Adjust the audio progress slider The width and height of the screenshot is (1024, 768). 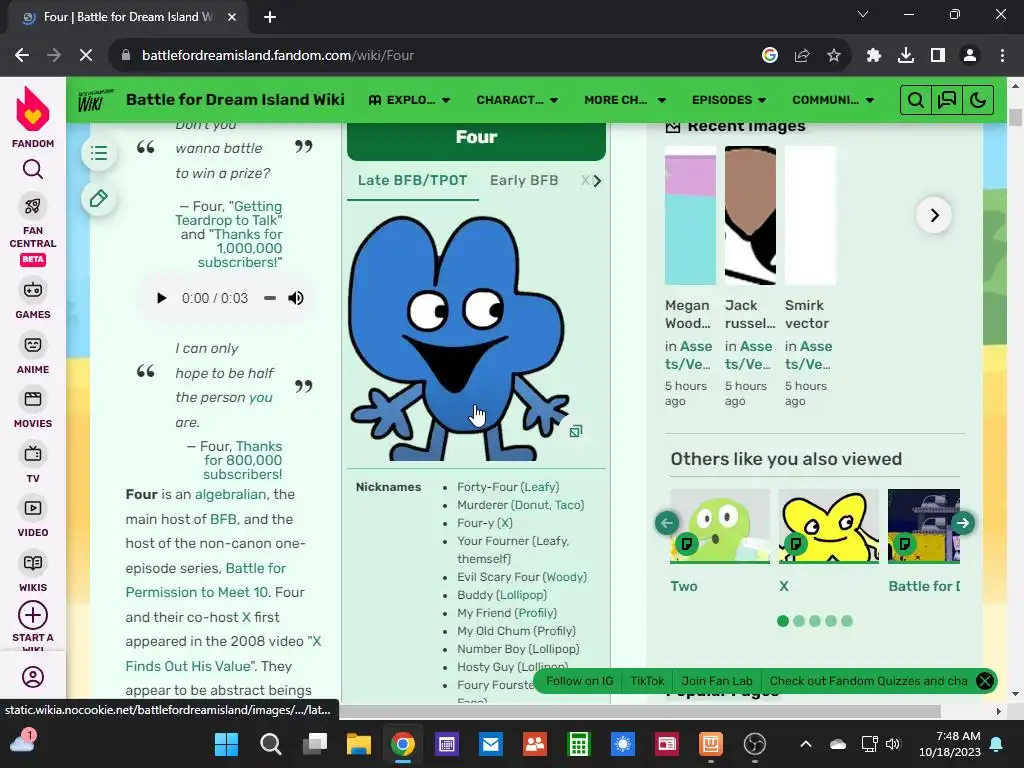click(x=270, y=298)
